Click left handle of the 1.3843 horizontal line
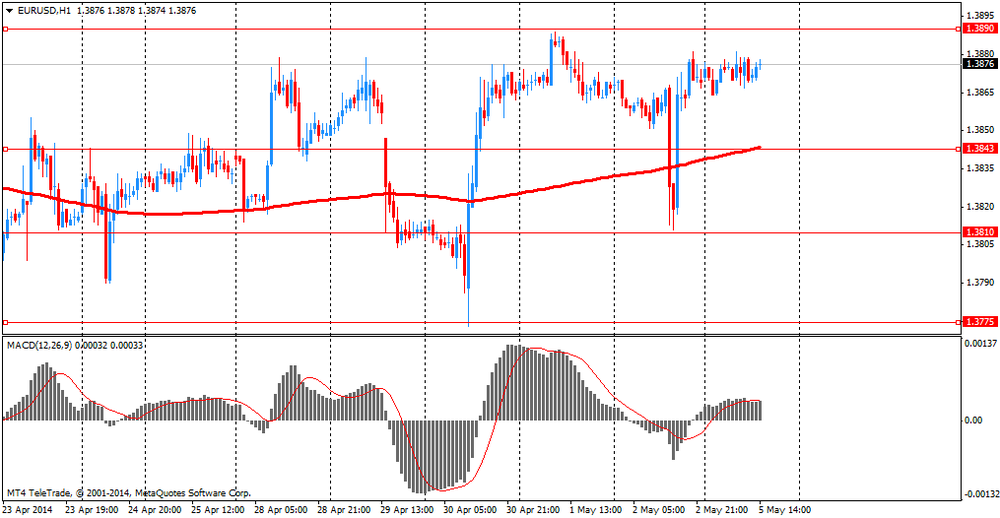This screenshot has width=1000, height=518. coord(6,149)
